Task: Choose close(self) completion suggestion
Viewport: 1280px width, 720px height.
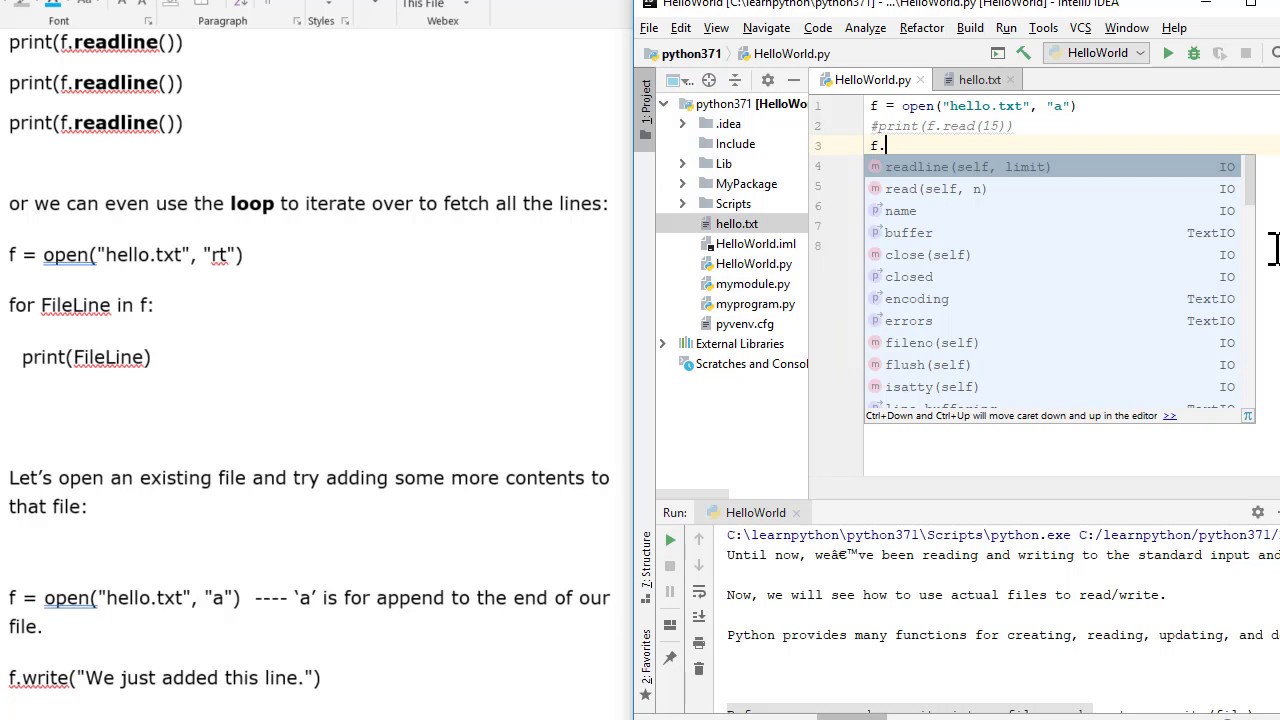Action: click(x=1053, y=255)
